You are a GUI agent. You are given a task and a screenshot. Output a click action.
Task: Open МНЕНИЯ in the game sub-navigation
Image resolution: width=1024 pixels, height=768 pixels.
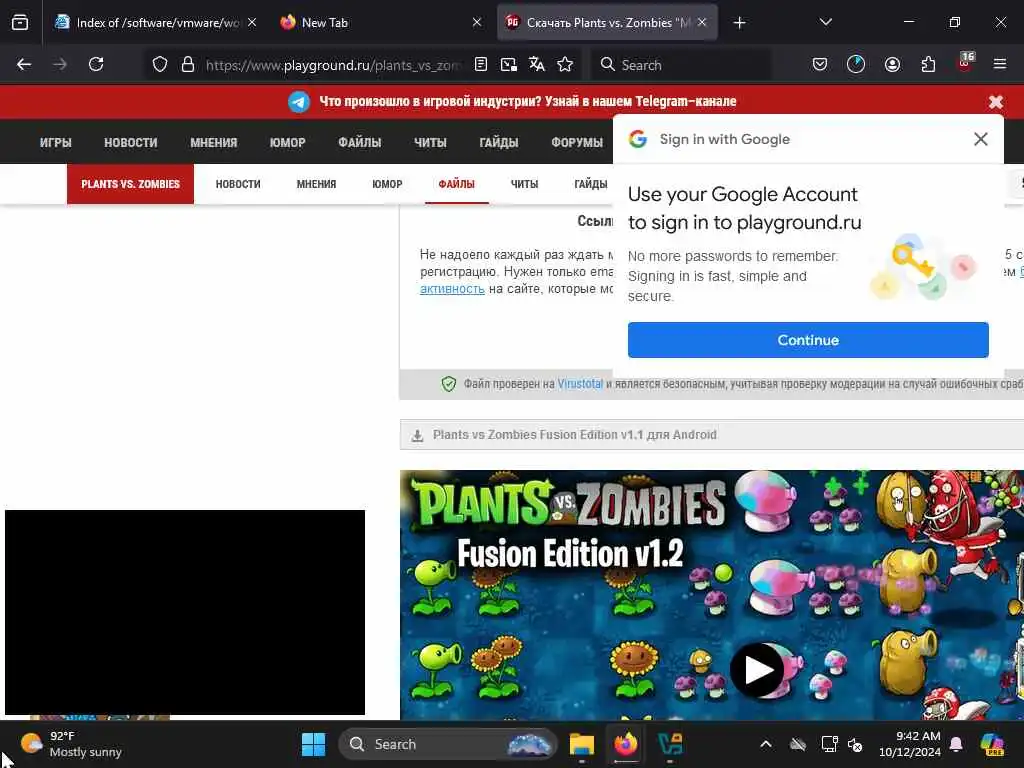316,184
